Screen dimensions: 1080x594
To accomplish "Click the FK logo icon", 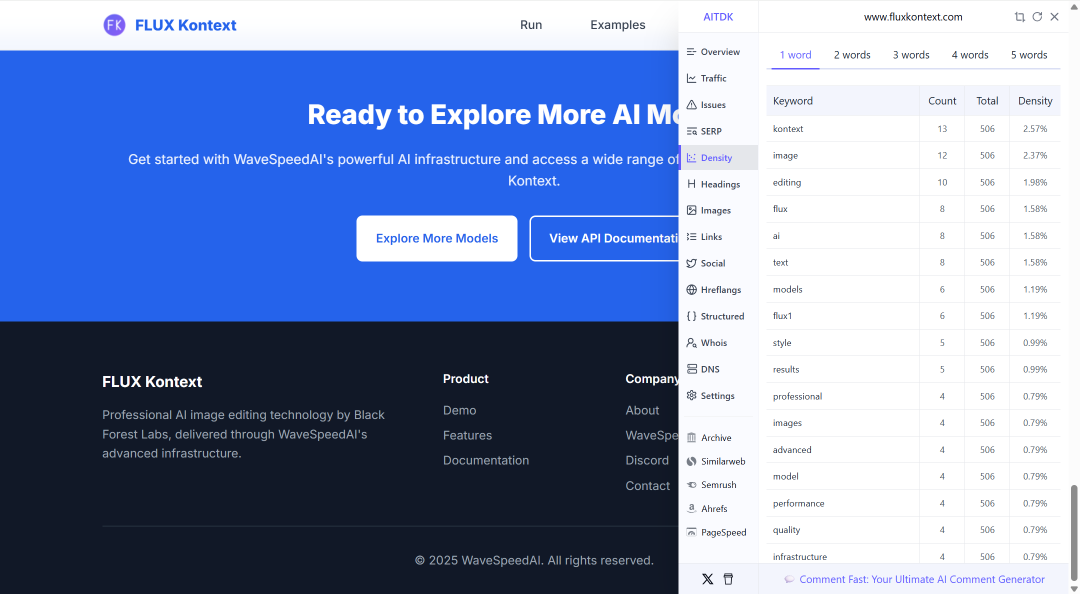I will tap(114, 25).
